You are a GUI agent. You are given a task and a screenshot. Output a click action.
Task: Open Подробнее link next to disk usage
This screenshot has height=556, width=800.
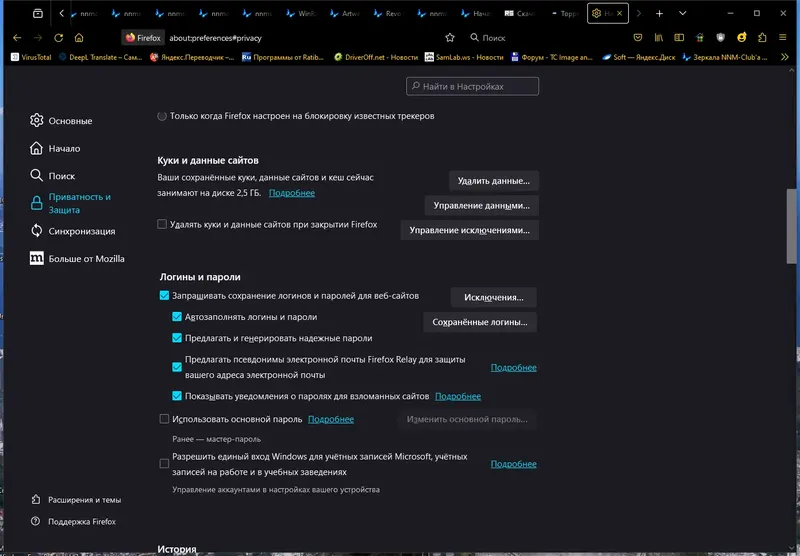pos(292,193)
